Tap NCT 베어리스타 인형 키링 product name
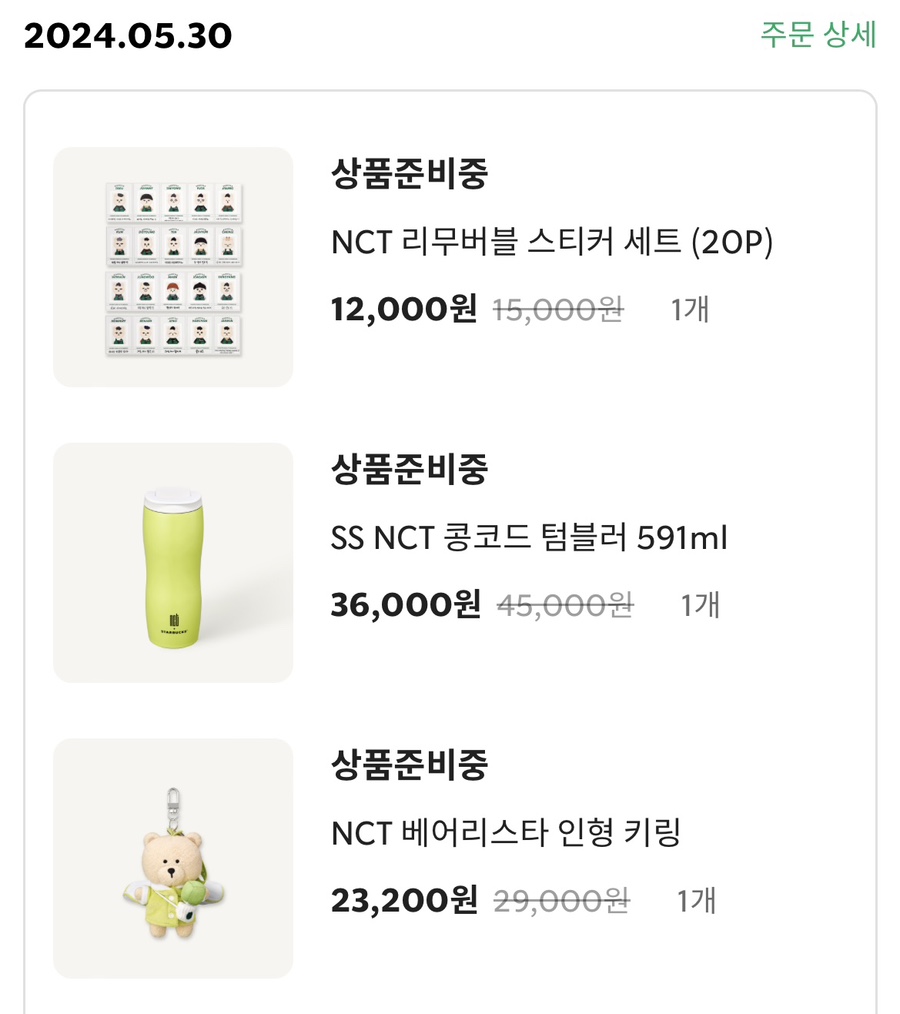This screenshot has width=900, height=1014. click(506, 833)
